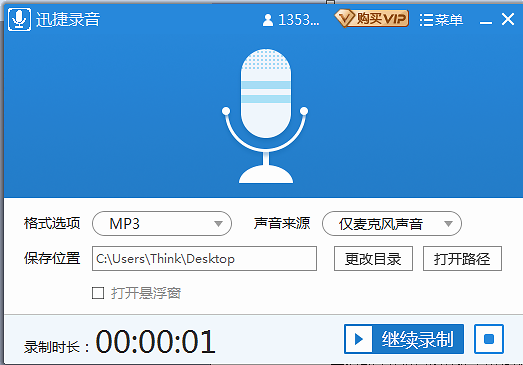523x365 pixels.
Task: Enable the 打开悬浮窗 checkbox
Action: 98,293
